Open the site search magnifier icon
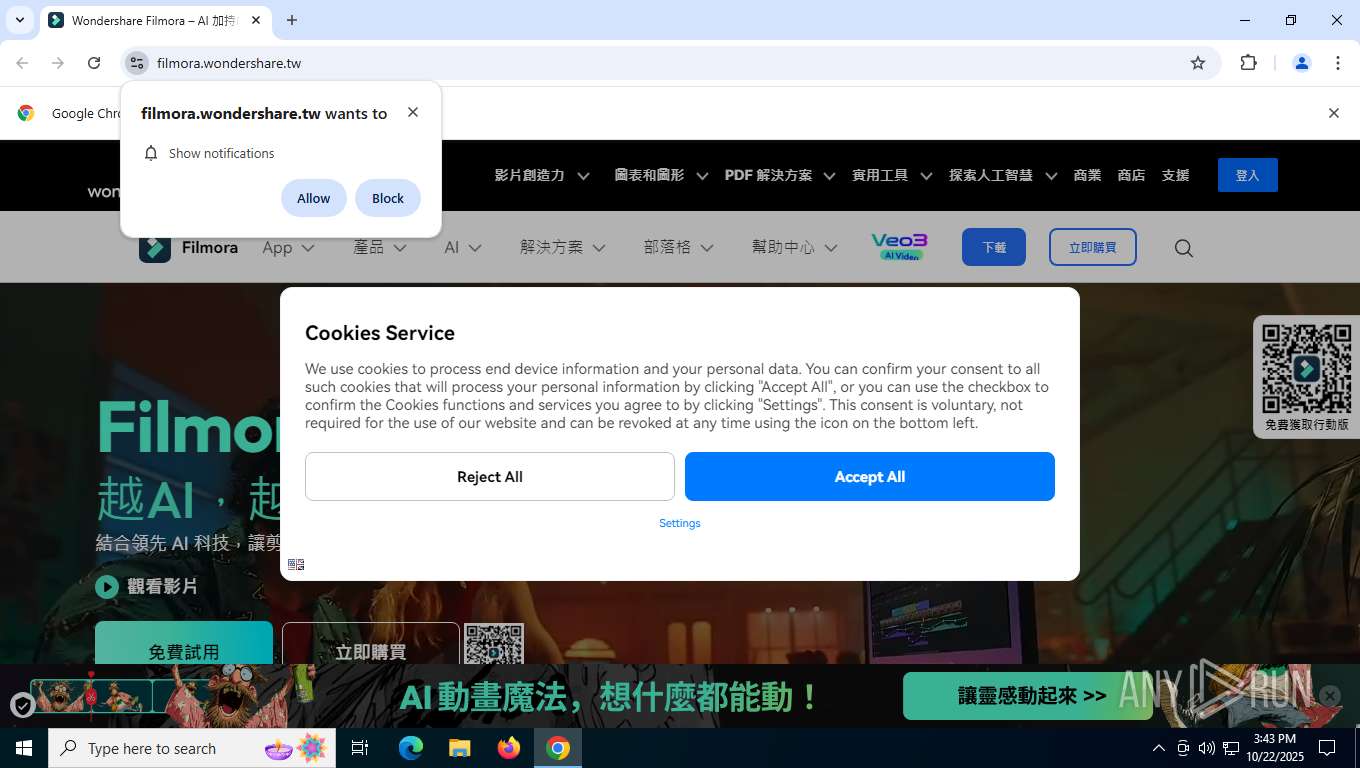Viewport: 1360px width, 768px height. click(x=1184, y=248)
